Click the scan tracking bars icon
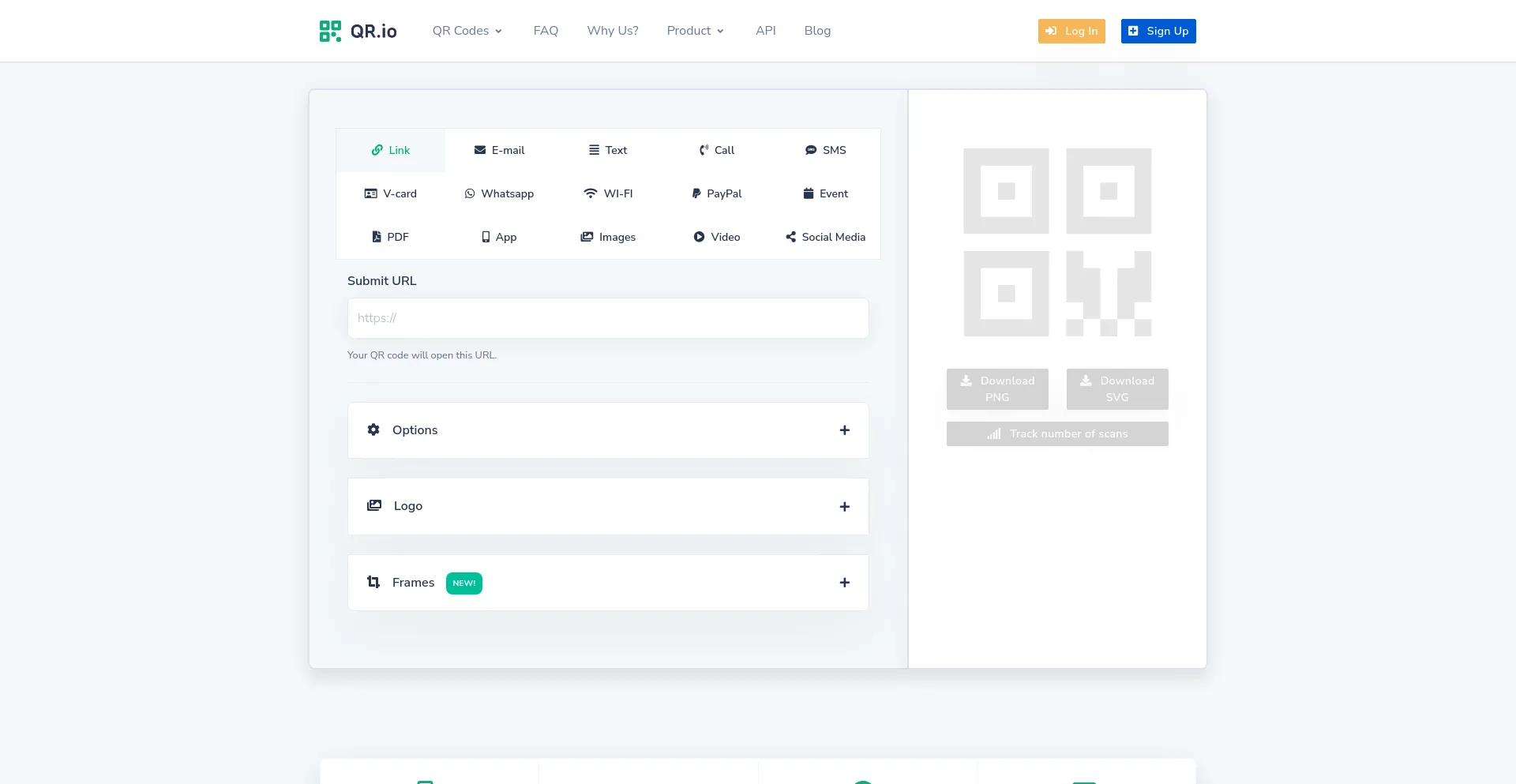The height and width of the screenshot is (784, 1516). point(994,433)
